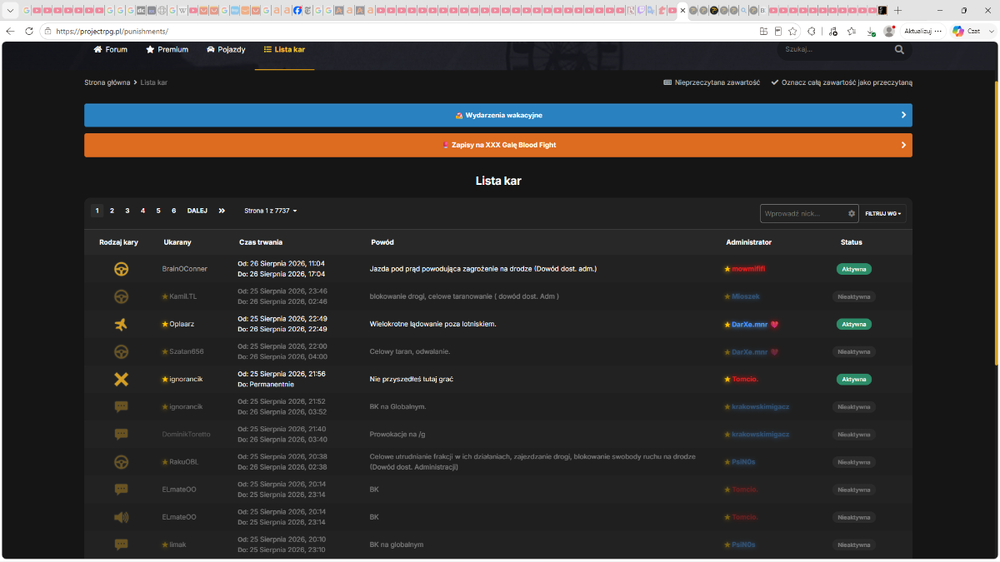The width and height of the screenshot is (1000, 562).
Task: Click the megaphone icon for ELmateOO
Action: [x=121, y=517]
